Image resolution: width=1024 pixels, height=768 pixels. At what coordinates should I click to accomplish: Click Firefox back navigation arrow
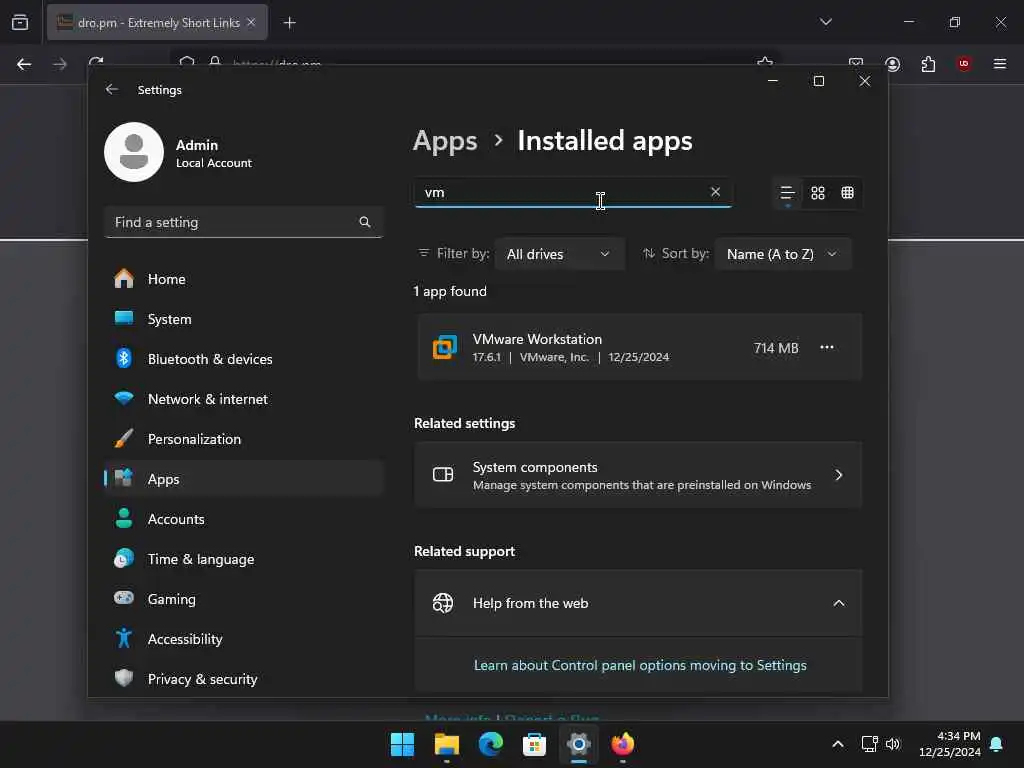24,64
